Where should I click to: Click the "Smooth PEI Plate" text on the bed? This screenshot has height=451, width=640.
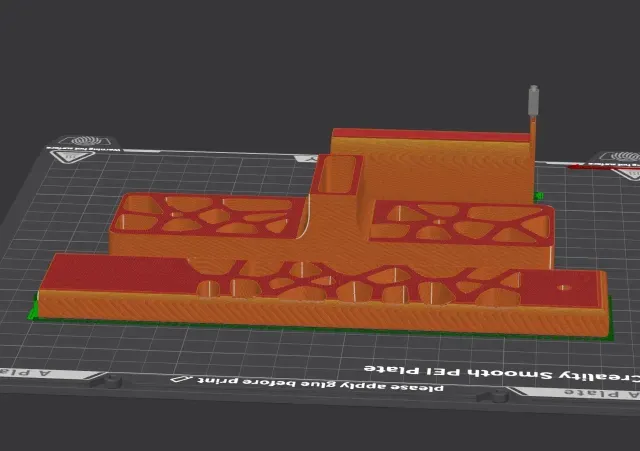(x=458, y=371)
